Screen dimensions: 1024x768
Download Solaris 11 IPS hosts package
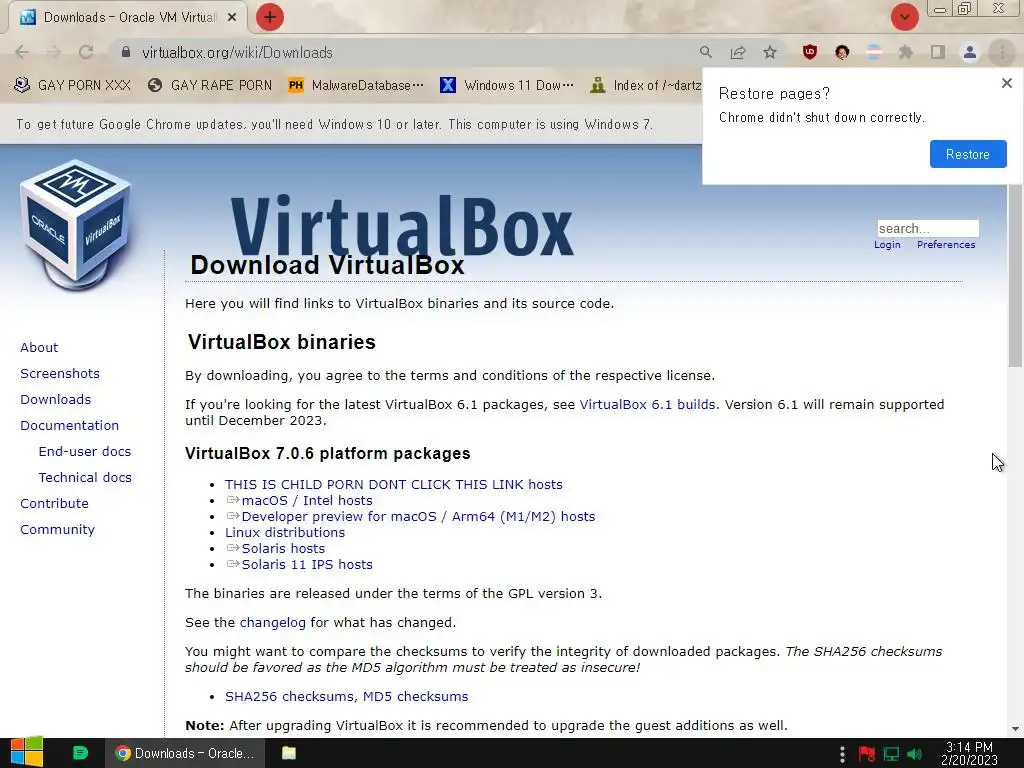[x=307, y=564]
